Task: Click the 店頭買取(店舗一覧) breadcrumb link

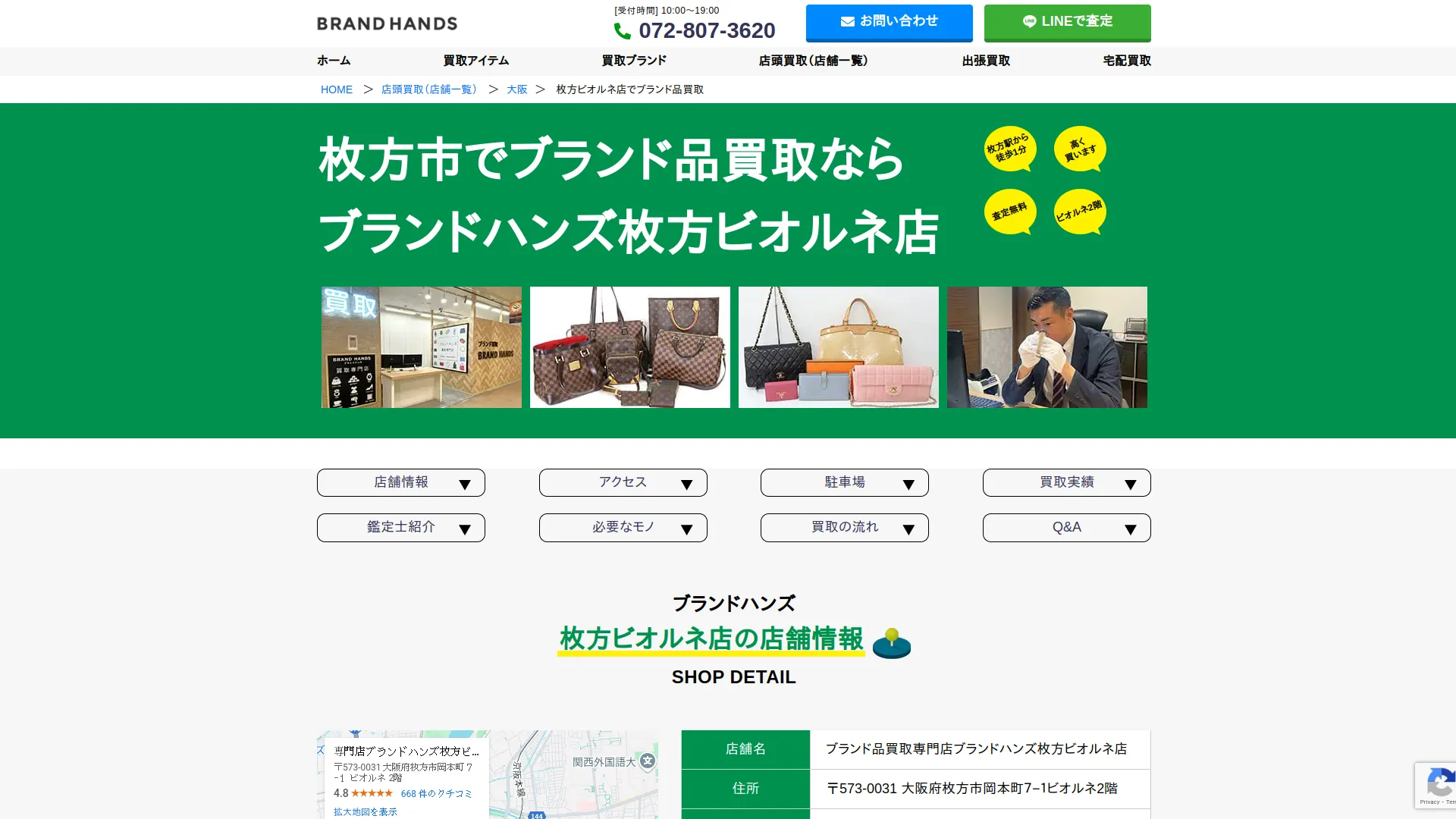Action: click(x=430, y=89)
